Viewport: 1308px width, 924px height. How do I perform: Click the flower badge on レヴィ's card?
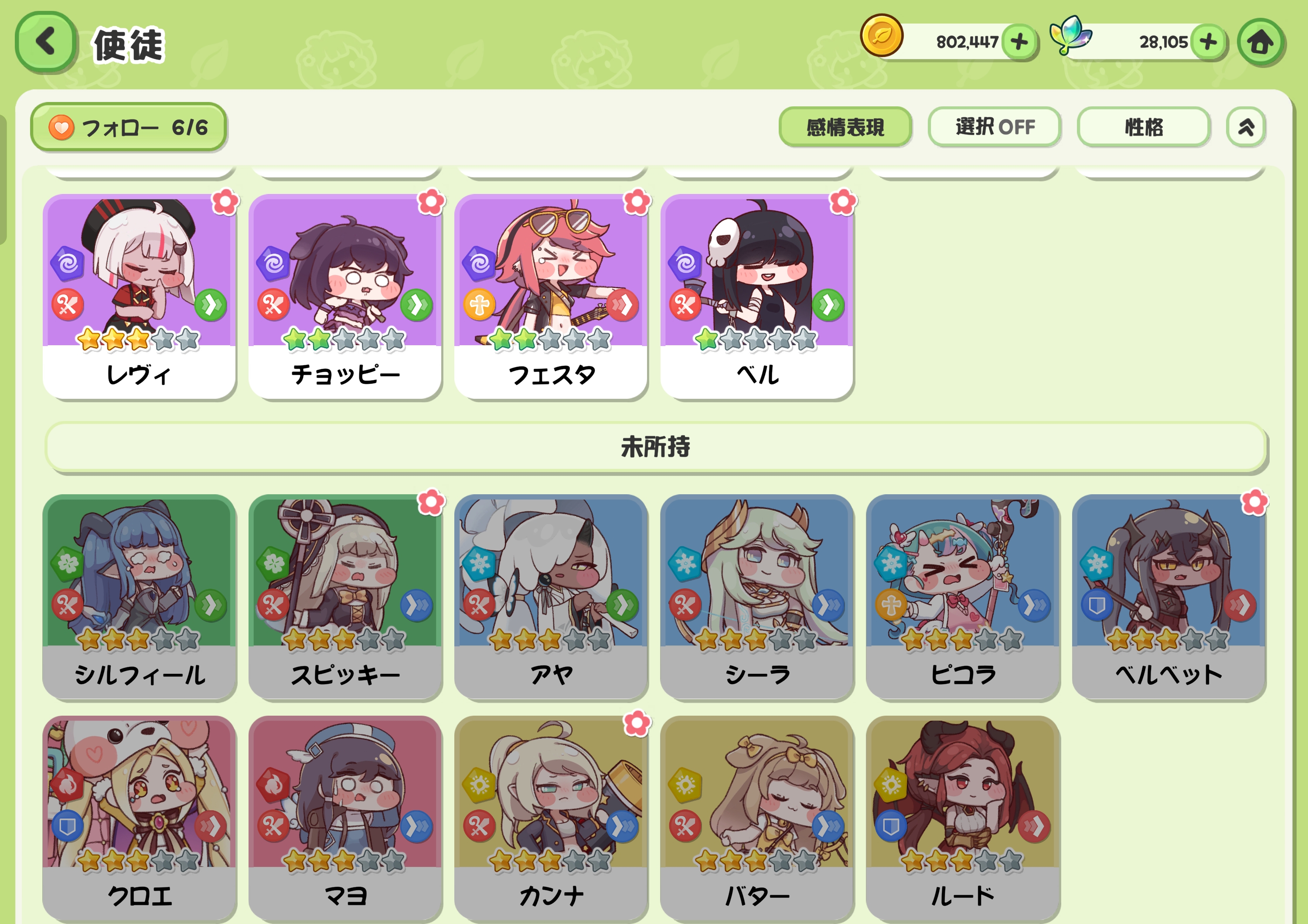225,201
